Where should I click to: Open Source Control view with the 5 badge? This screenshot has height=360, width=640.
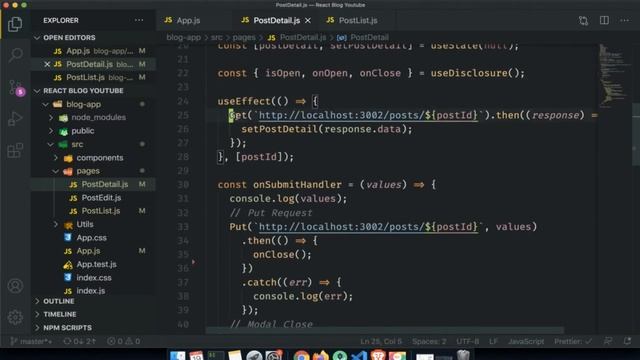[16, 87]
